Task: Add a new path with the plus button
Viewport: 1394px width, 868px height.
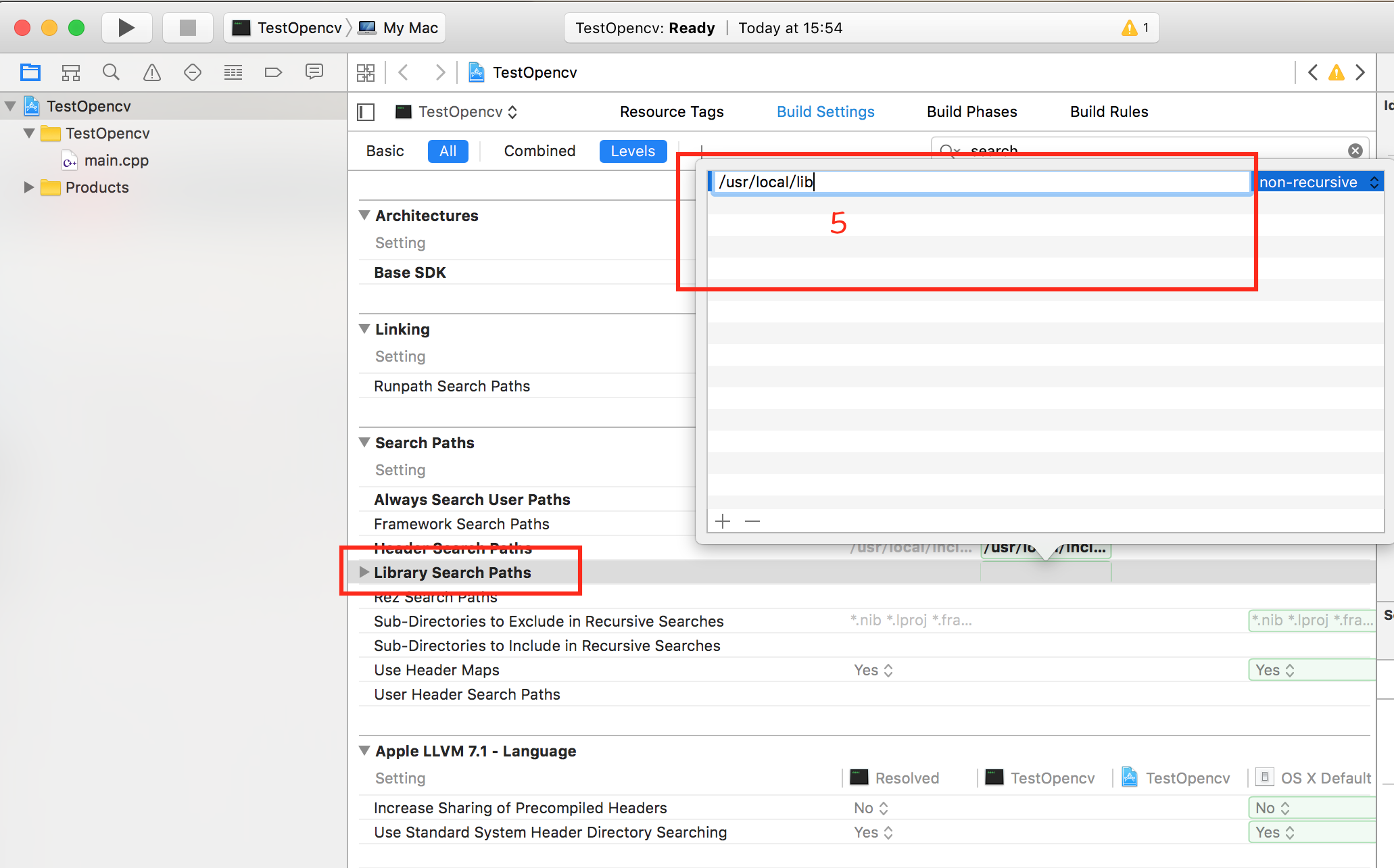Action: 723,521
